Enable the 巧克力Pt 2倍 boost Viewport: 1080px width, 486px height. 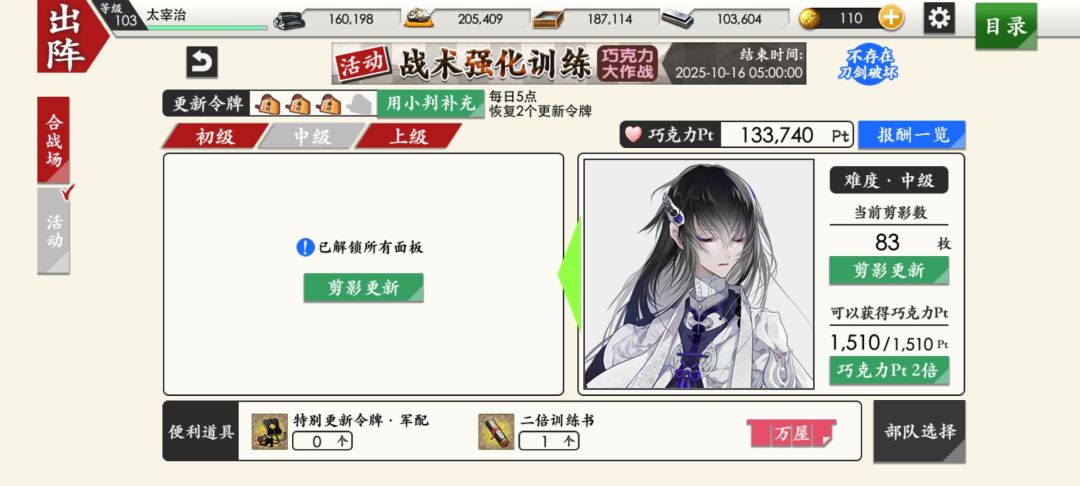[x=889, y=370]
